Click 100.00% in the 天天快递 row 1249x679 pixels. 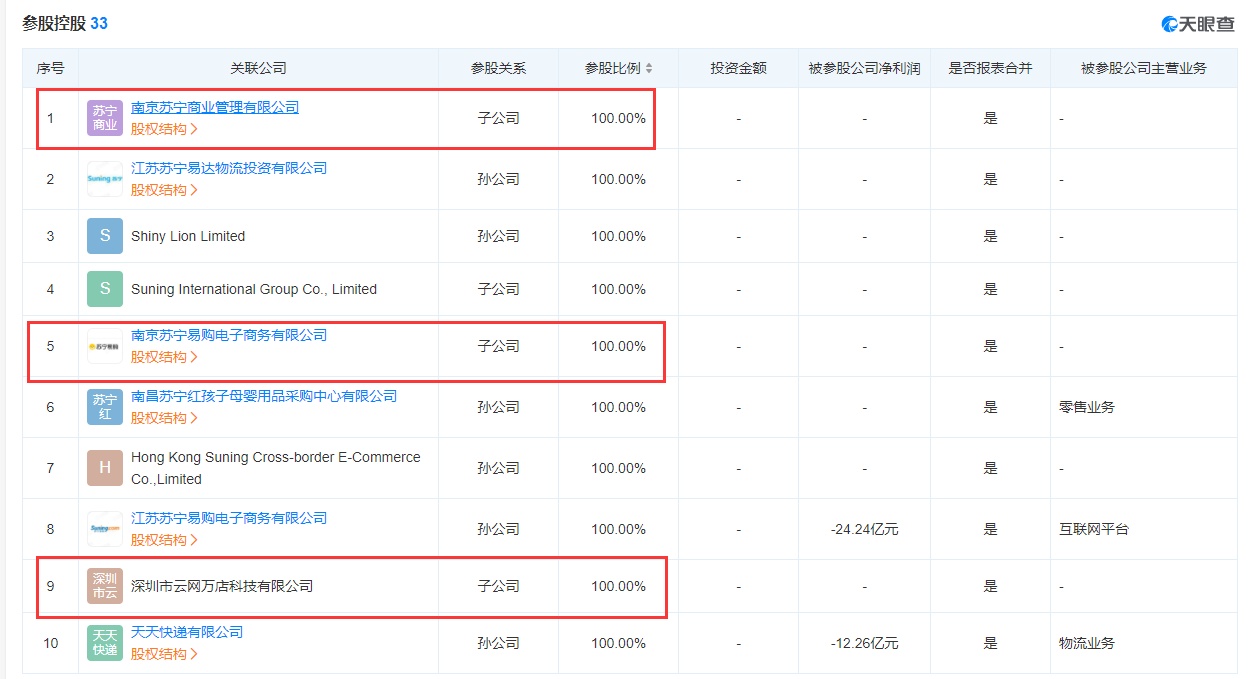click(x=618, y=643)
